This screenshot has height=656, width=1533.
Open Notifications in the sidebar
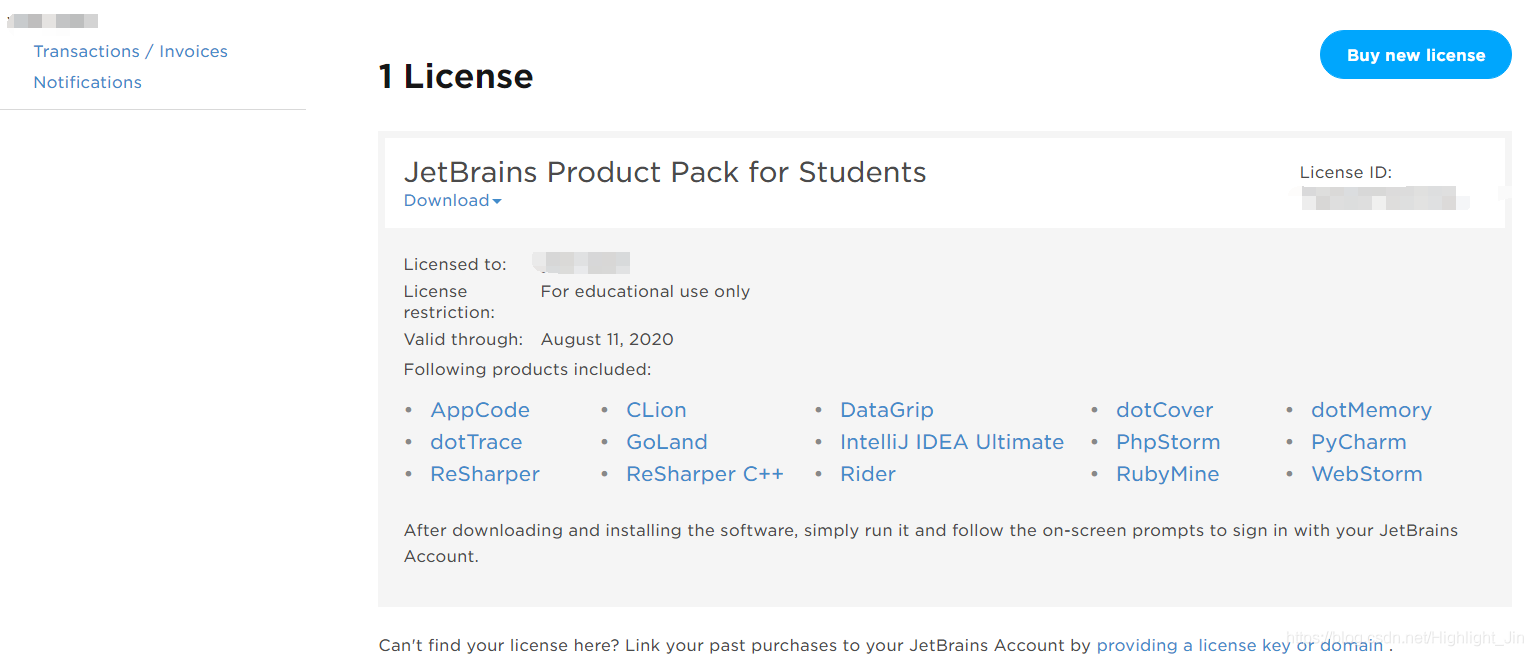tap(87, 82)
